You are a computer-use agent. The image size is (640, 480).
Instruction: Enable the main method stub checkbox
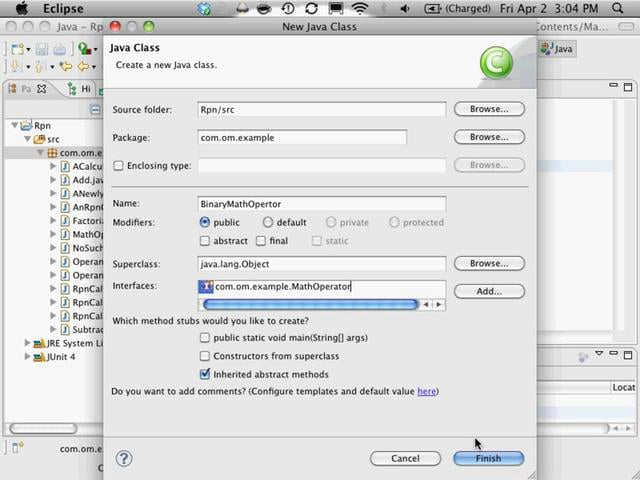(205, 338)
